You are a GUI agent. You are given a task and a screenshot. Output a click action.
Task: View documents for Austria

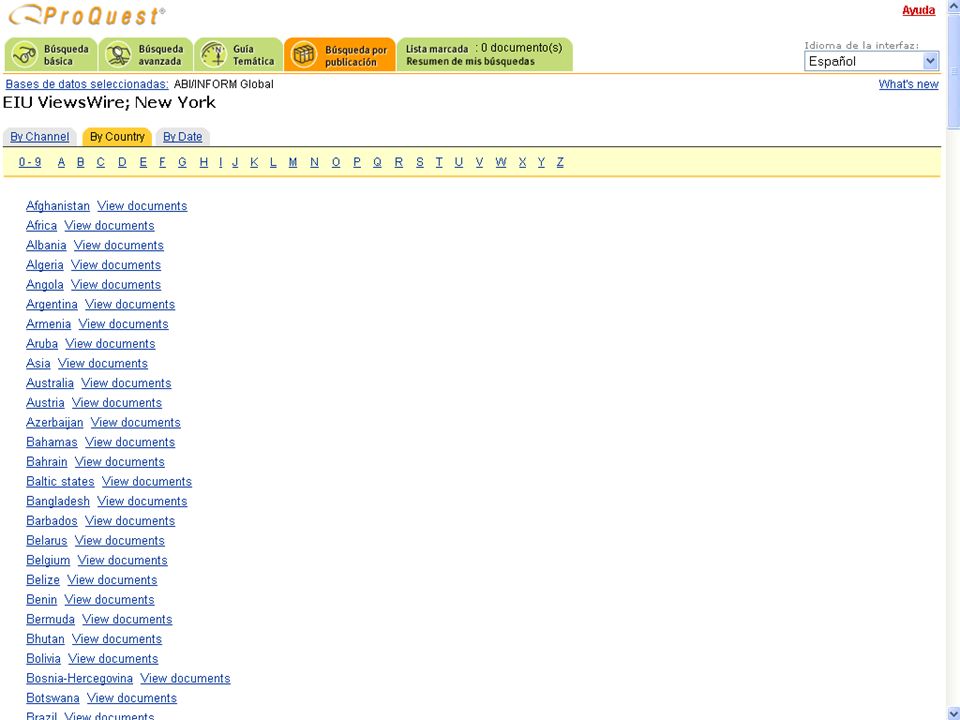117,403
